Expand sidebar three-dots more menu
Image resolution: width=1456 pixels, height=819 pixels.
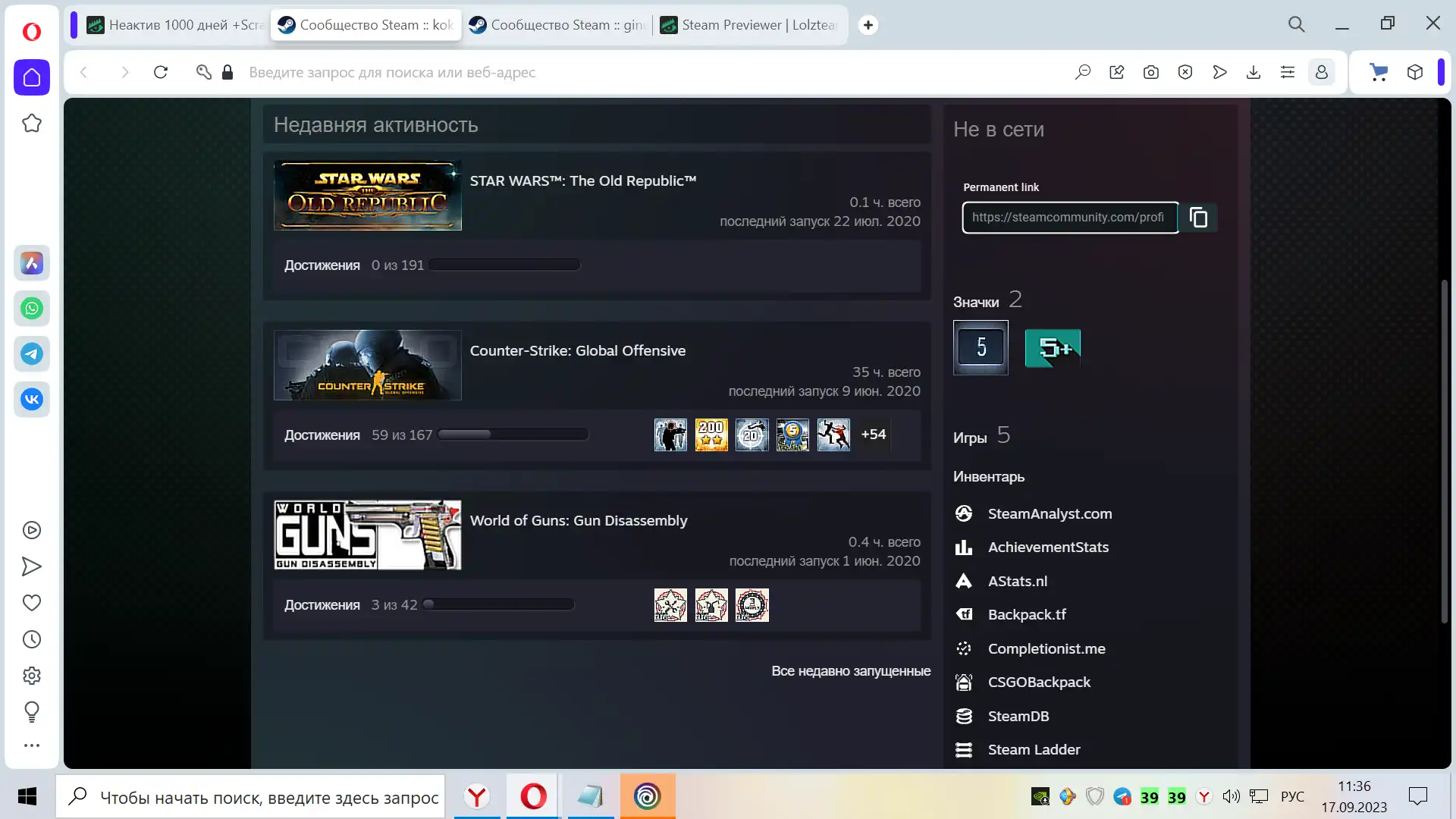(32, 745)
